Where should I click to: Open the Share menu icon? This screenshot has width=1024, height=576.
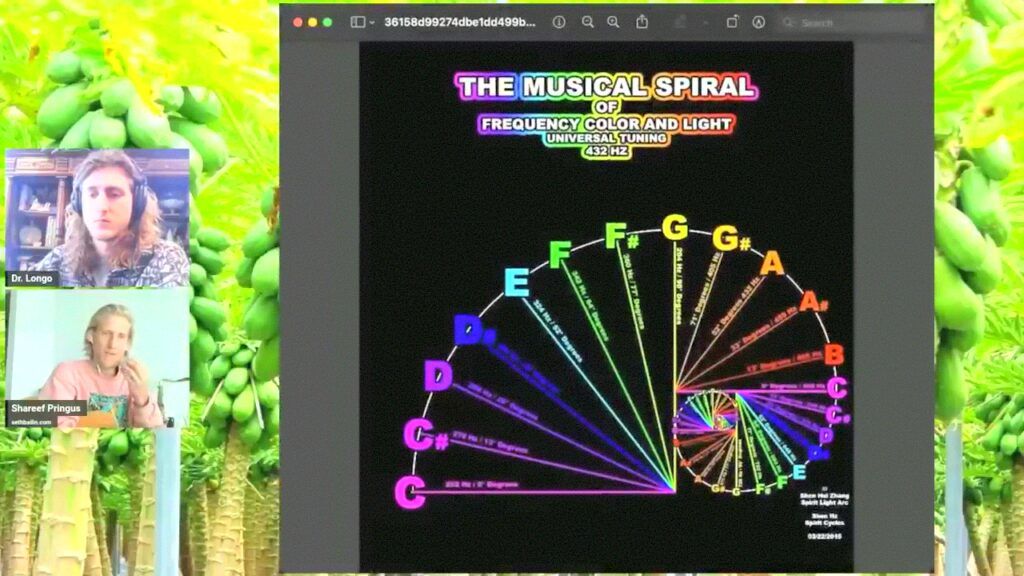[642, 22]
